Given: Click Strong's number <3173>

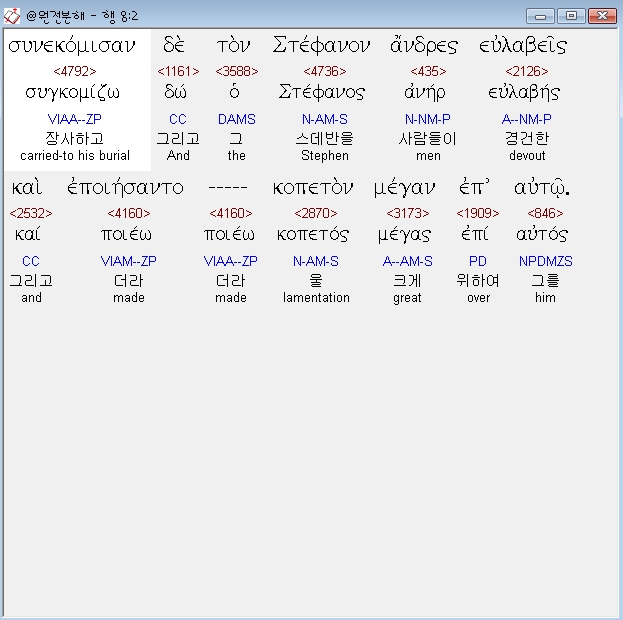Looking at the screenshot, I should click(408, 213).
